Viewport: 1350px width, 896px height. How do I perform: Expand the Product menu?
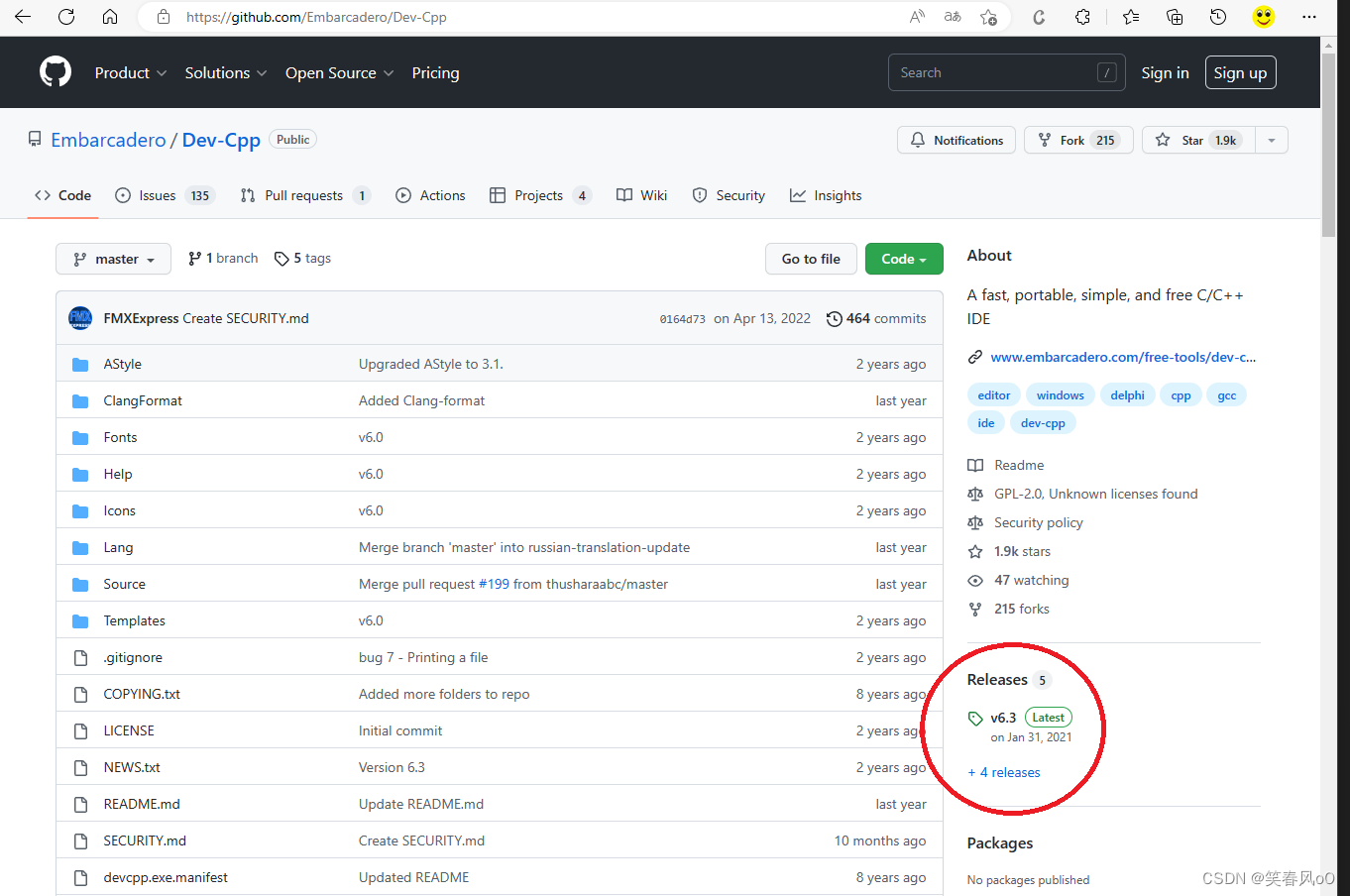[x=131, y=72]
